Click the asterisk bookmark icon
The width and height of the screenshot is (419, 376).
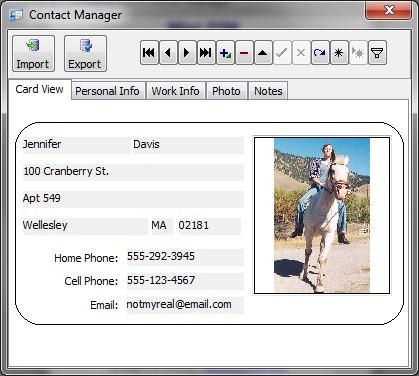(x=339, y=53)
